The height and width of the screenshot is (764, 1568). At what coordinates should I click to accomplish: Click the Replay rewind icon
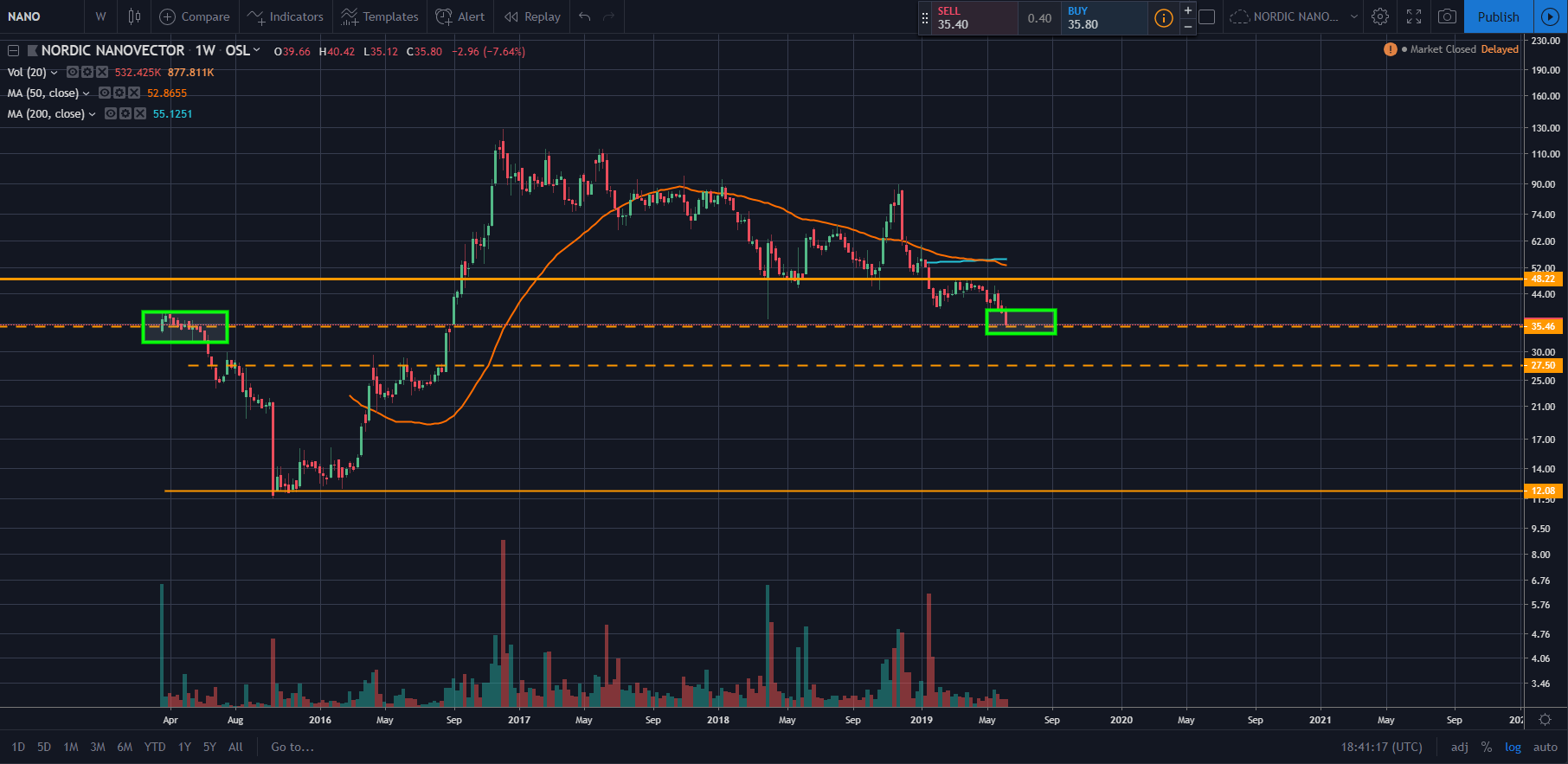tap(511, 16)
